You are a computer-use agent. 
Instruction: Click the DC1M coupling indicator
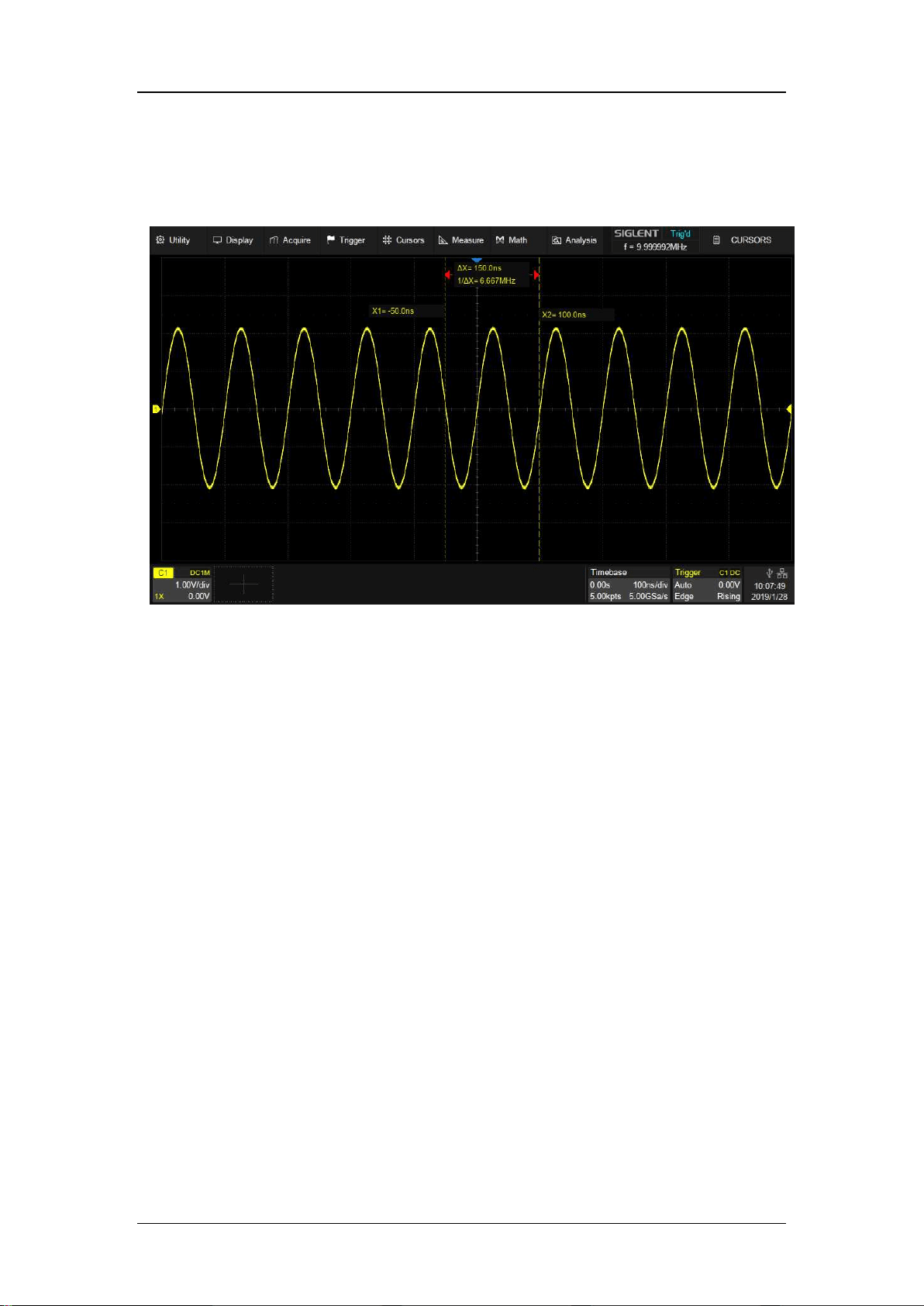click(x=200, y=573)
